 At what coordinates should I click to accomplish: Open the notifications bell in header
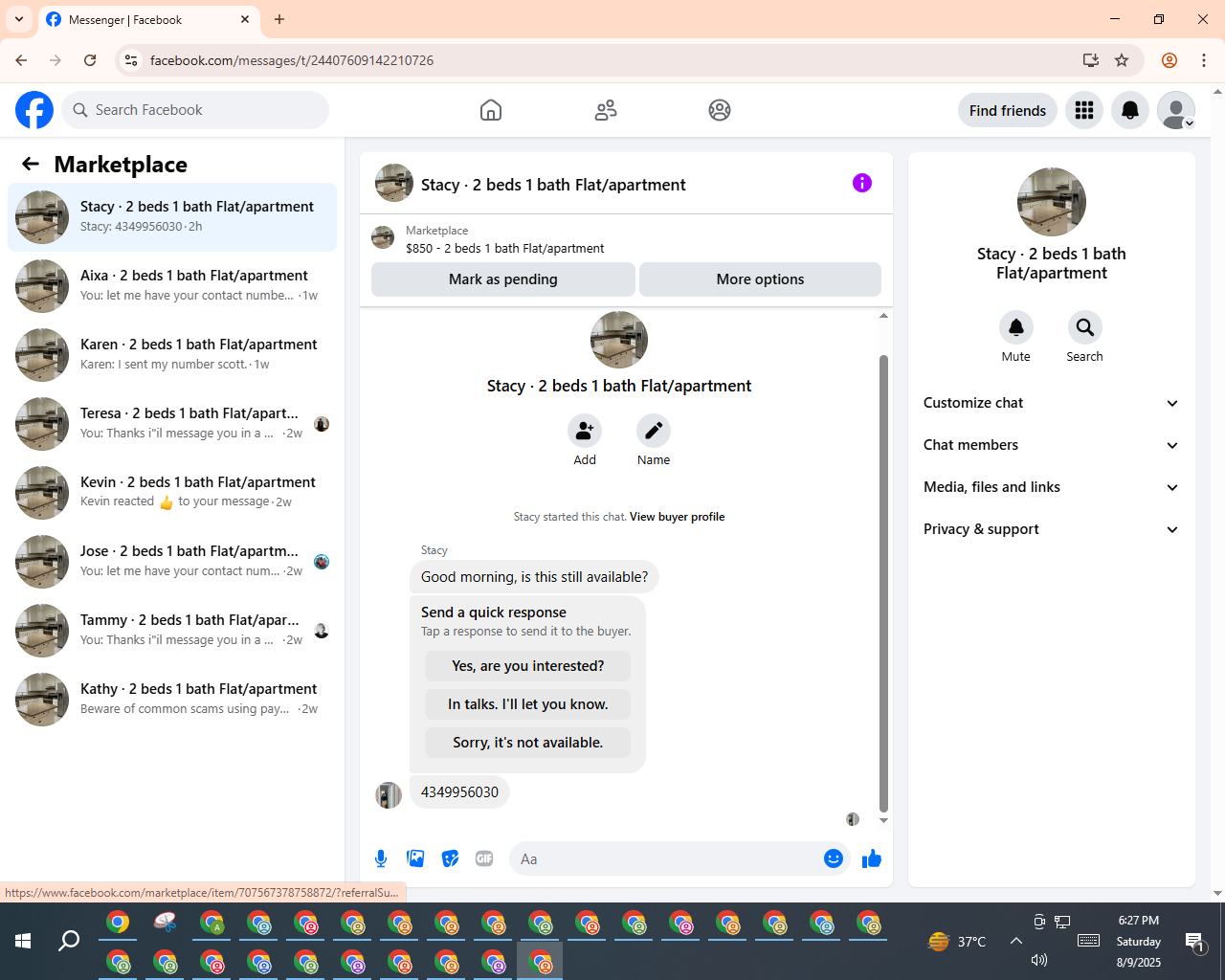point(1130,110)
